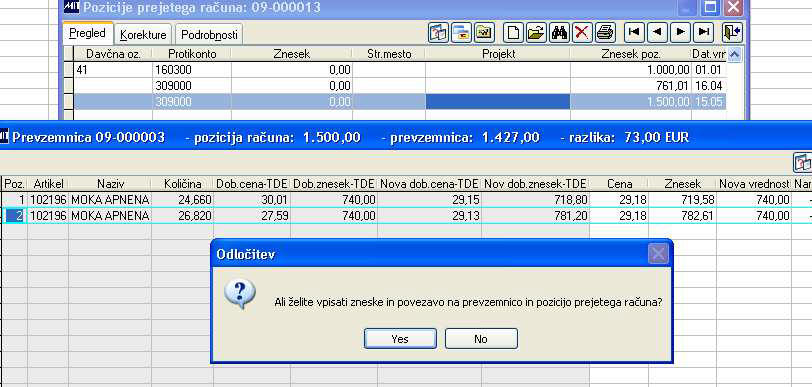The height and width of the screenshot is (387, 812).
Task: Click the help windows toolbar icon
Action: pyautogui.click(x=438, y=33)
